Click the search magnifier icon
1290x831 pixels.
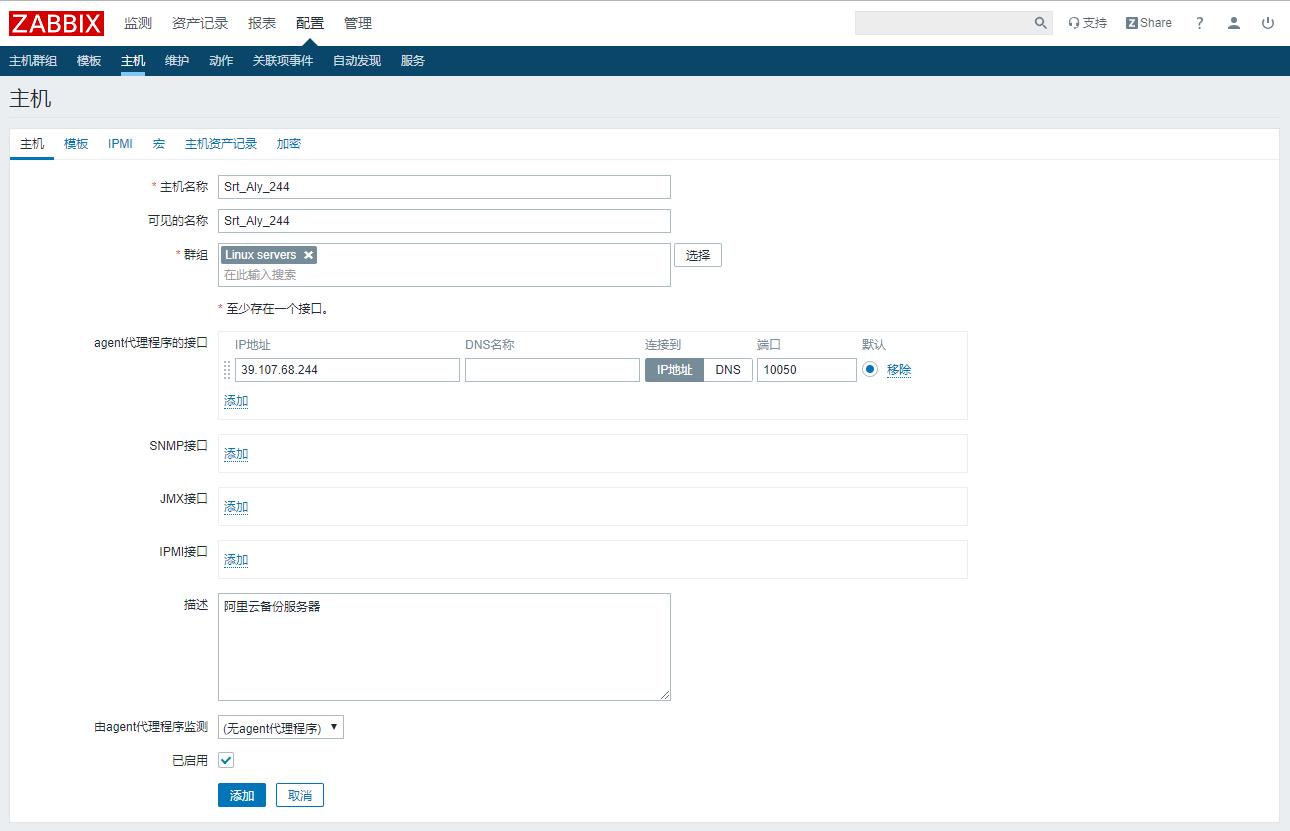[1040, 23]
